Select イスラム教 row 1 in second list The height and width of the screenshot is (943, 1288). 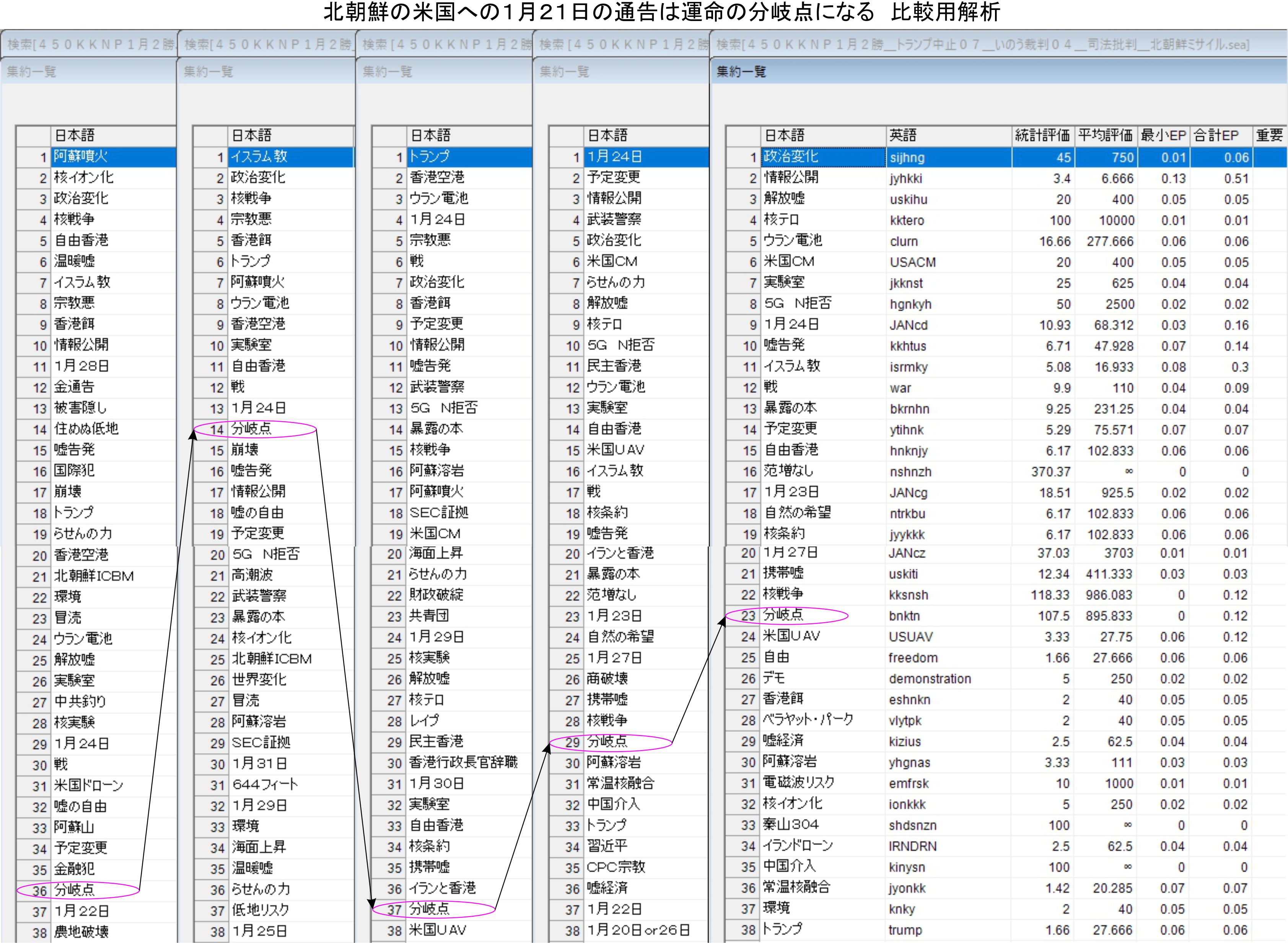click(258, 157)
